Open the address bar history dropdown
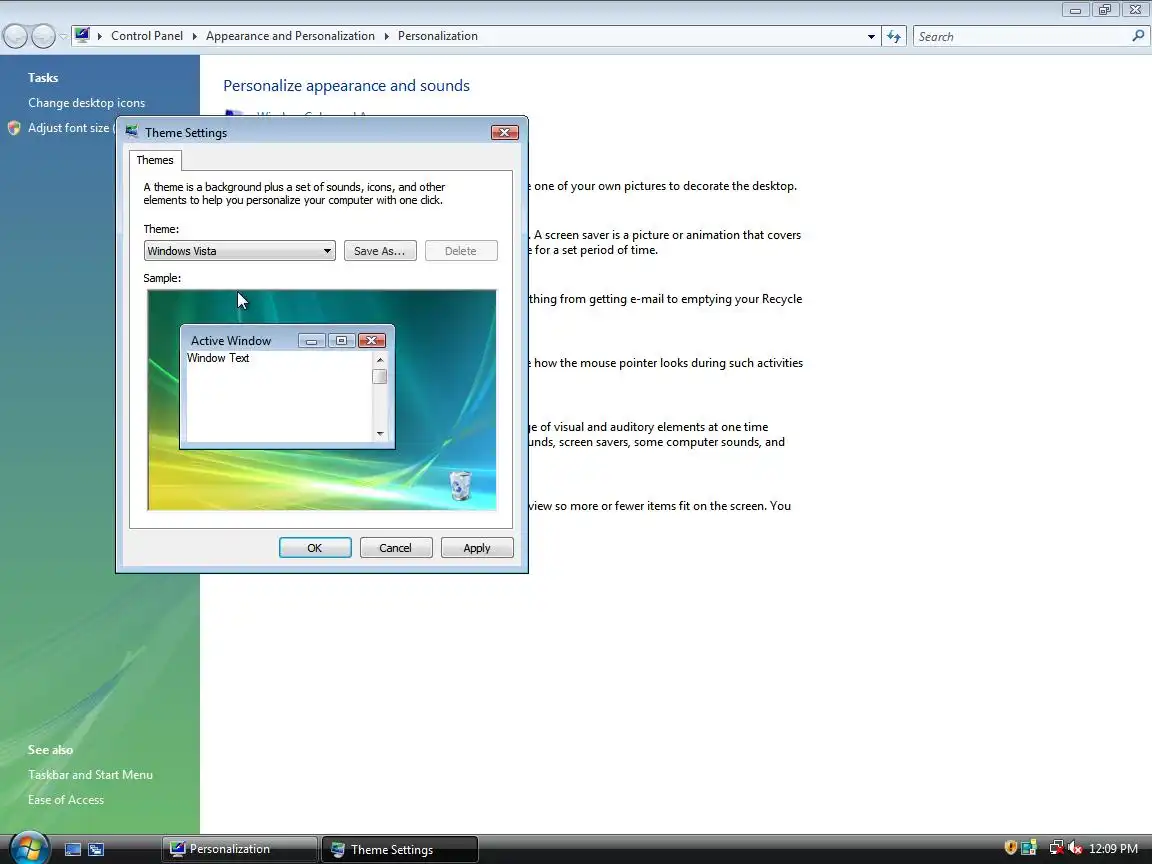 pos(871,36)
